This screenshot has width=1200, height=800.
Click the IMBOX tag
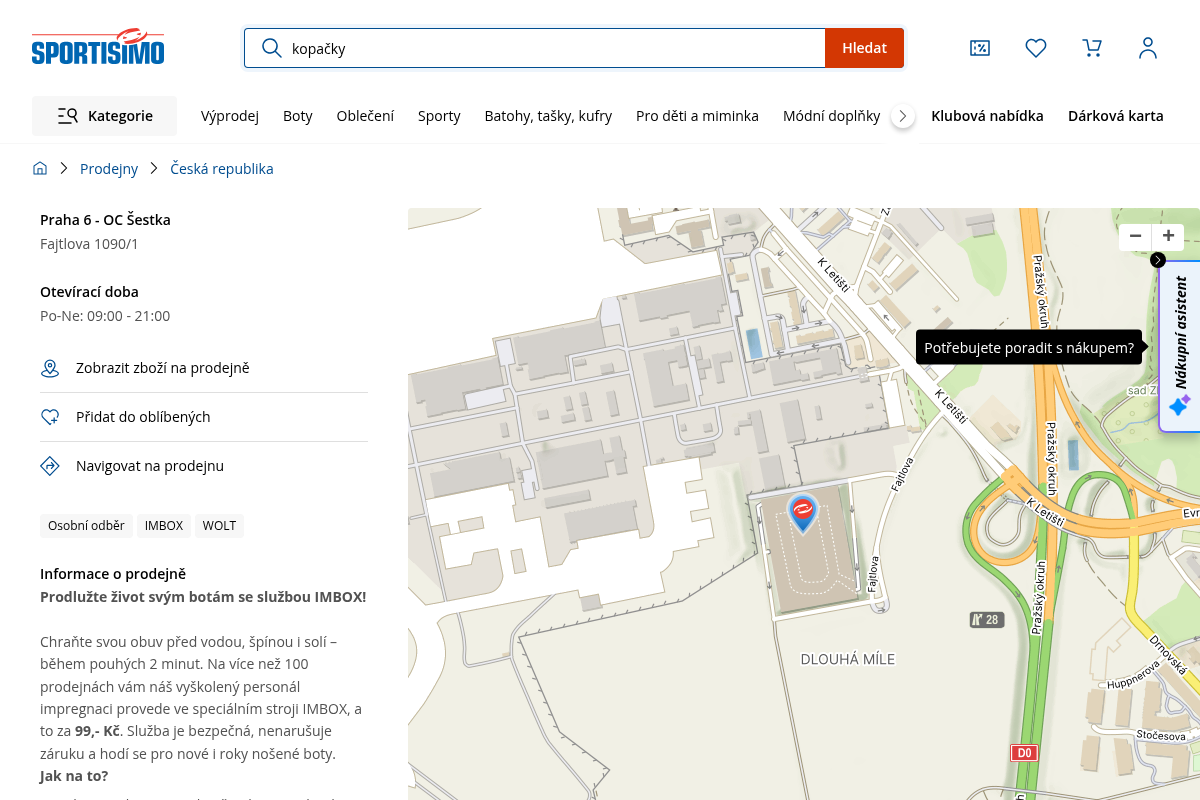click(x=164, y=526)
